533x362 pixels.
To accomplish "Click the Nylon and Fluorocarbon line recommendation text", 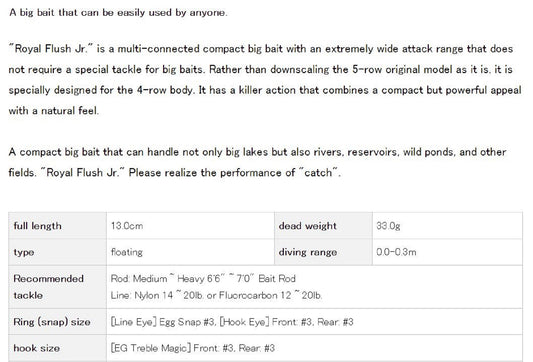I will coord(216,295).
